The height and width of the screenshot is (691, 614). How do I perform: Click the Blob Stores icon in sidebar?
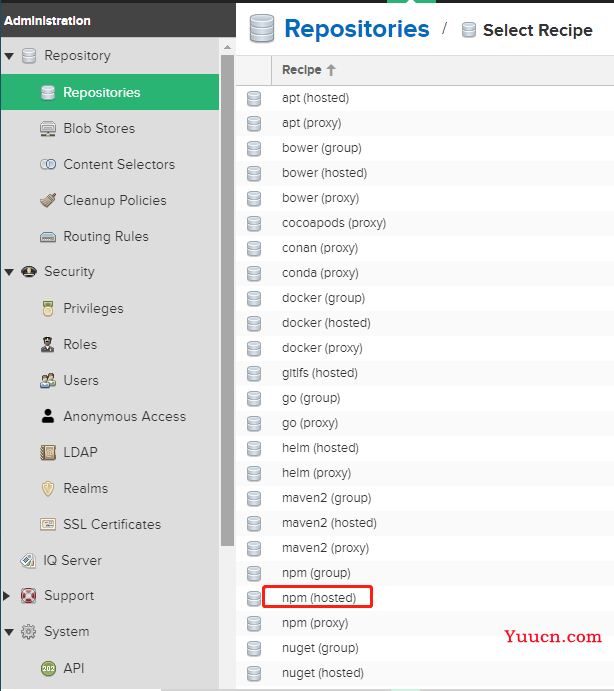tap(48, 129)
